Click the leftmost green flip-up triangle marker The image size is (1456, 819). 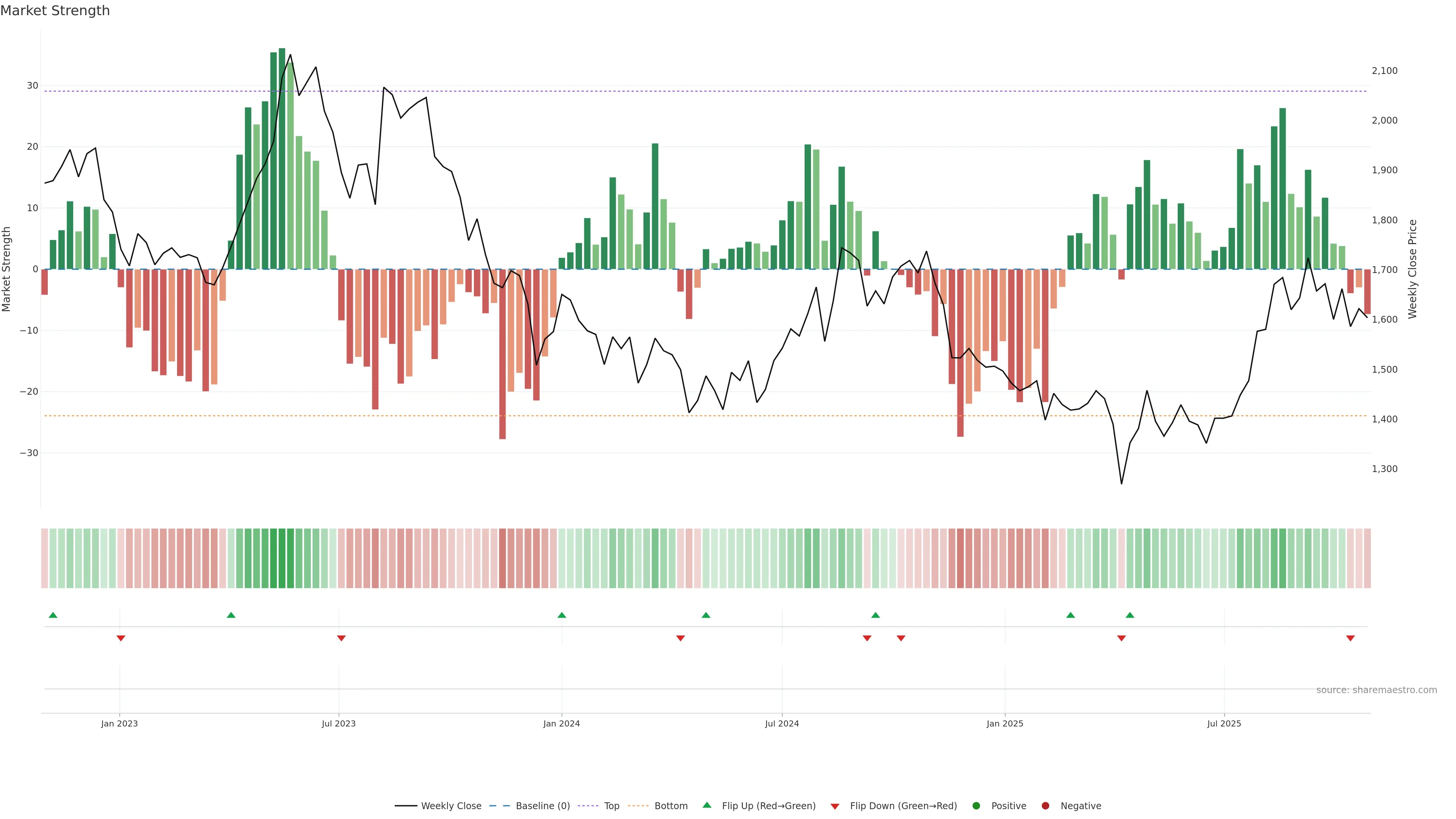[53, 615]
